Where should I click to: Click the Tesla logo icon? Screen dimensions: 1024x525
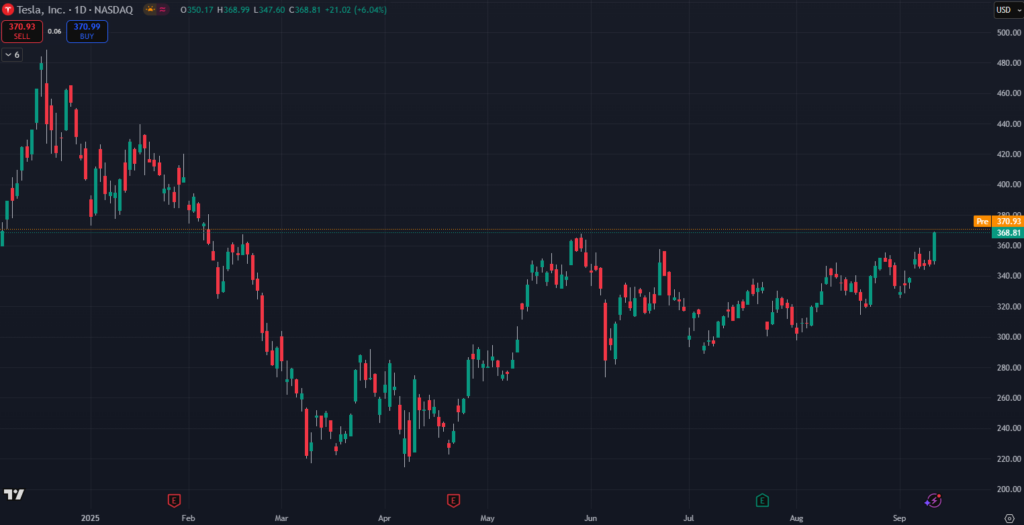coord(8,10)
